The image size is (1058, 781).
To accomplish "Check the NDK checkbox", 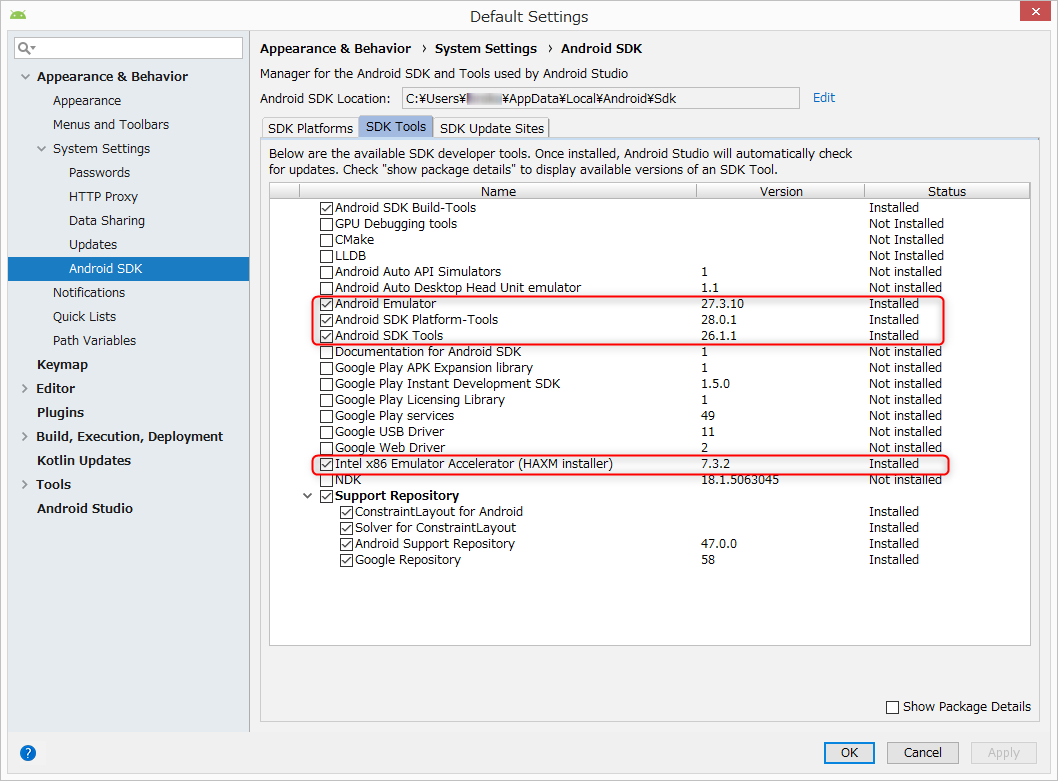I will (327, 480).
